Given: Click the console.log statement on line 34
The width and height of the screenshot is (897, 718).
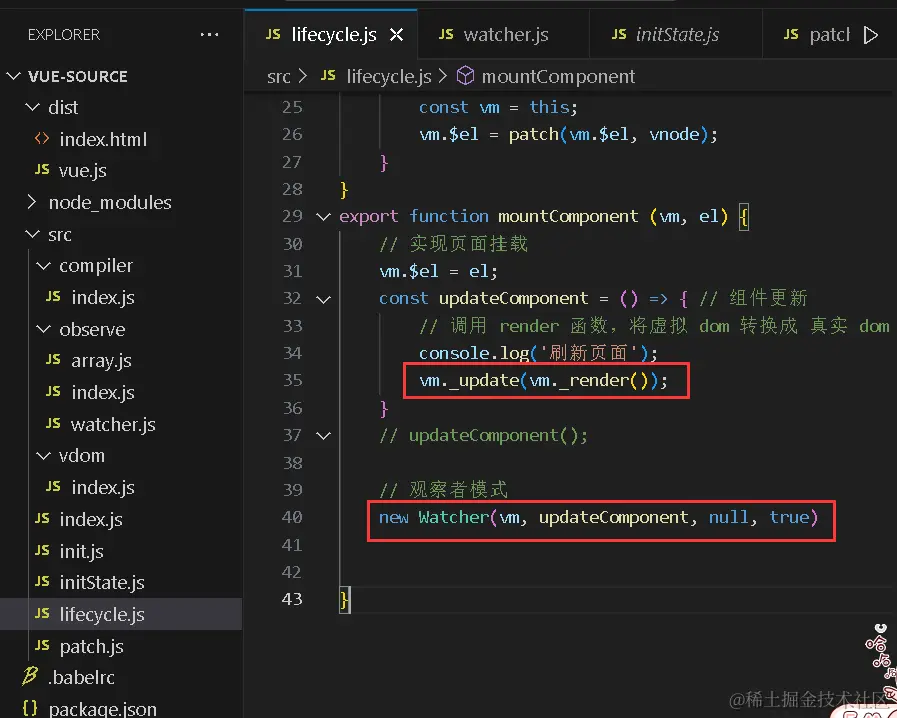Looking at the screenshot, I should tap(538, 353).
